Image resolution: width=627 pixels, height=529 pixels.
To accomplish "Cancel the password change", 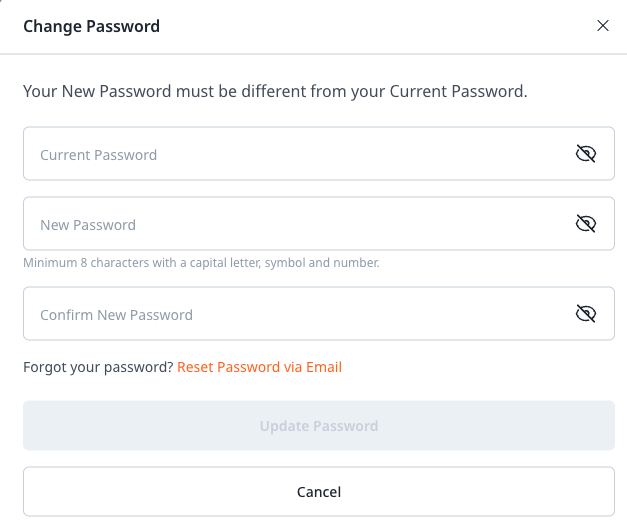I will (x=319, y=491).
